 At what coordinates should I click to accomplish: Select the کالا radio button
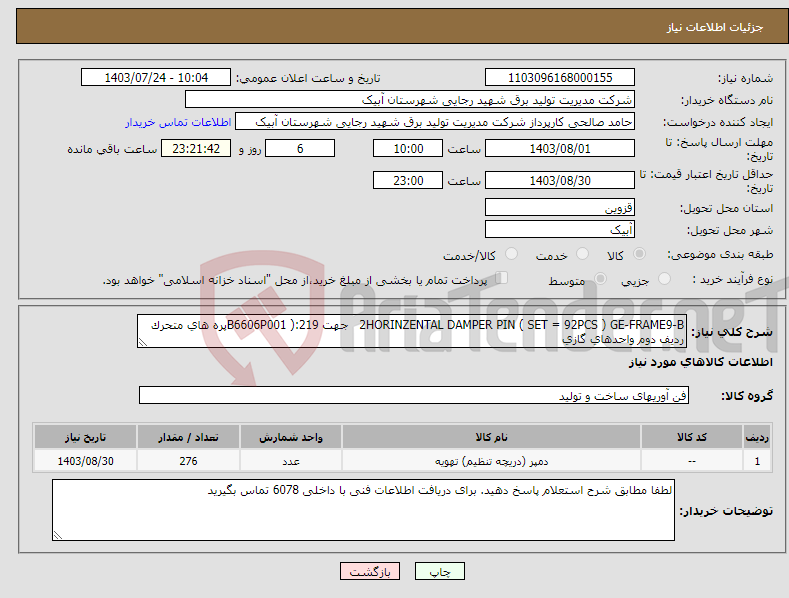(639, 254)
